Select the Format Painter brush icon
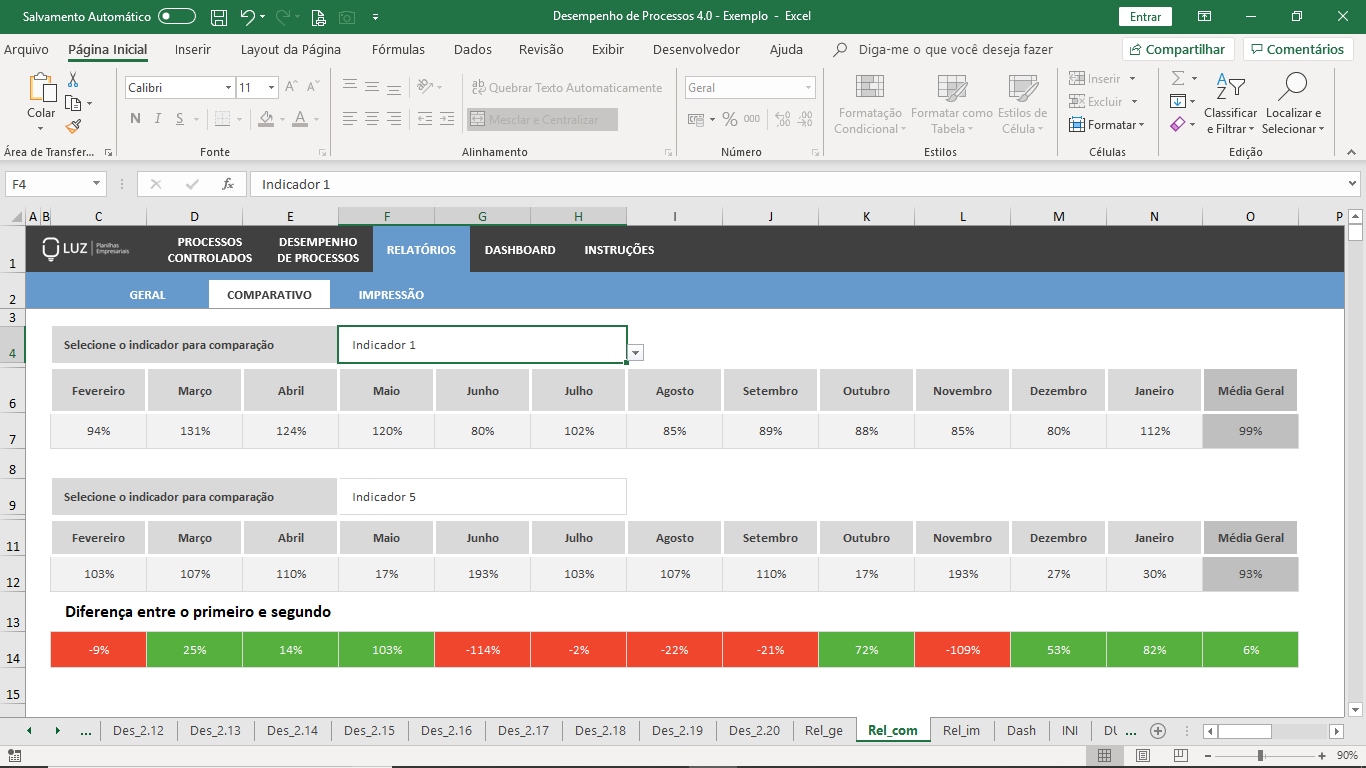1366x768 pixels. point(73,126)
